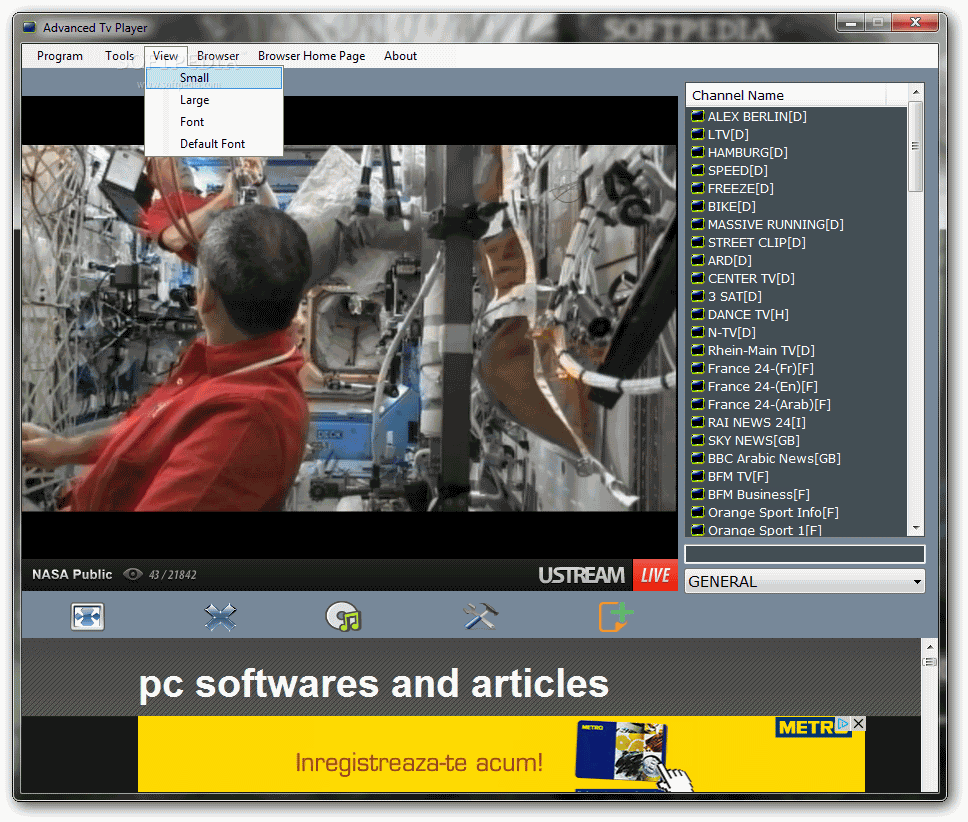
Task: Click the Channel Name column header
Action: [x=786, y=95]
